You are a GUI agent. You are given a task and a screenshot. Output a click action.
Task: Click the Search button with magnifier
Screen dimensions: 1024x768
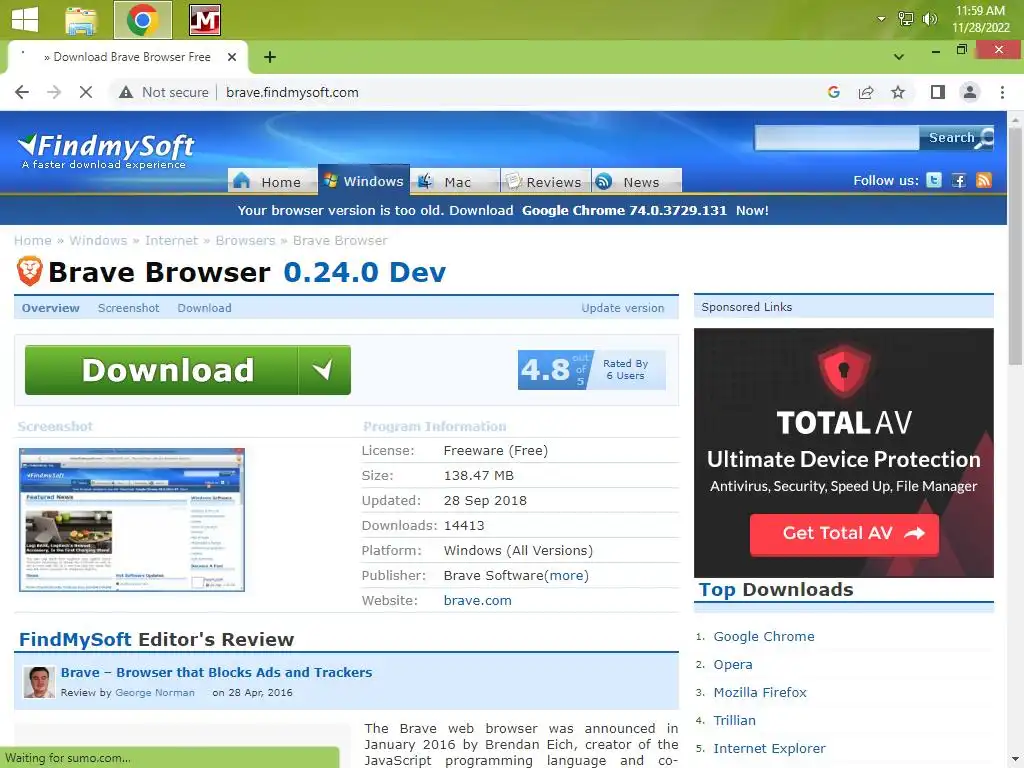pos(957,138)
